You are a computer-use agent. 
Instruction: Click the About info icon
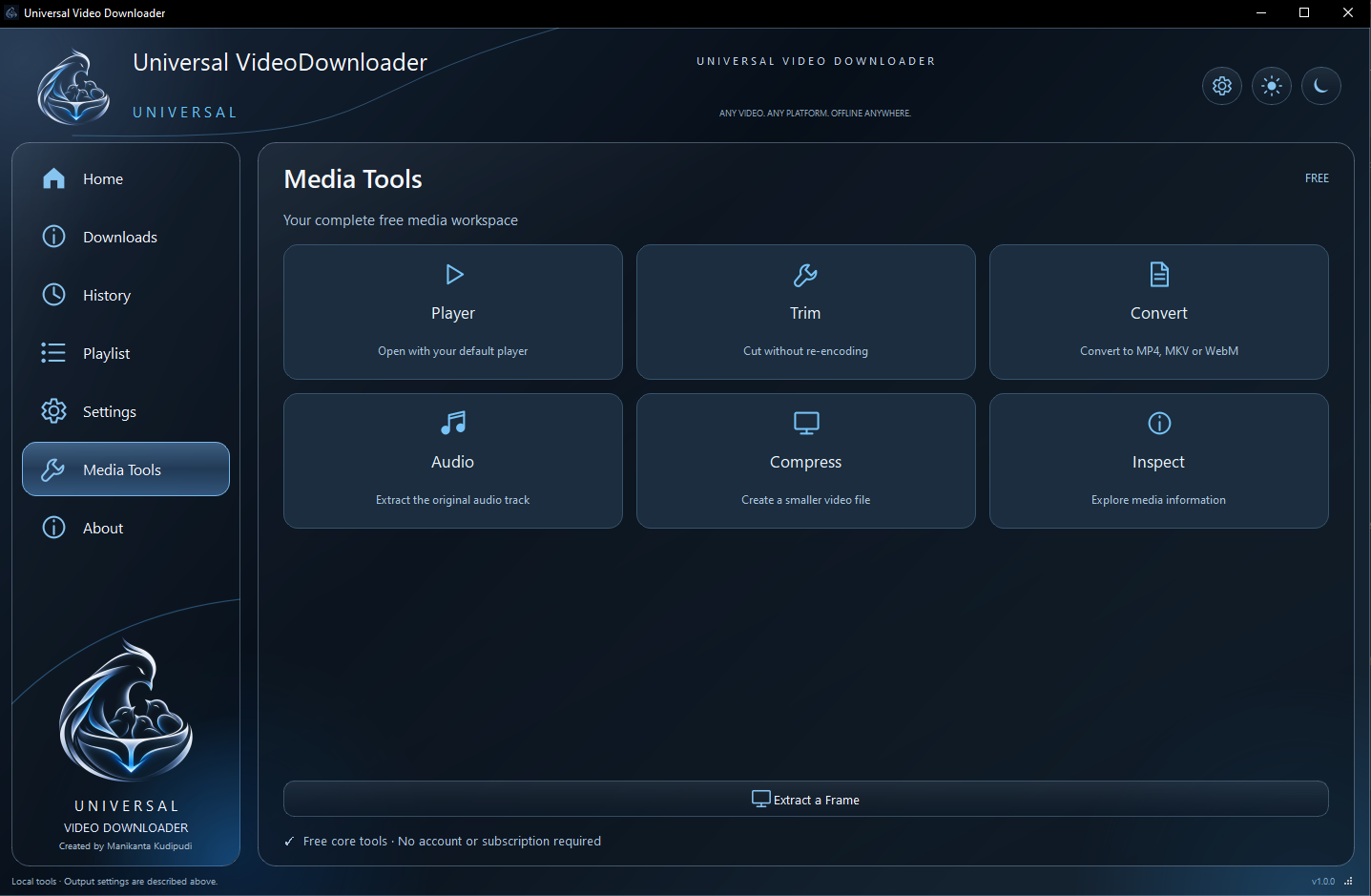(x=54, y=528)
